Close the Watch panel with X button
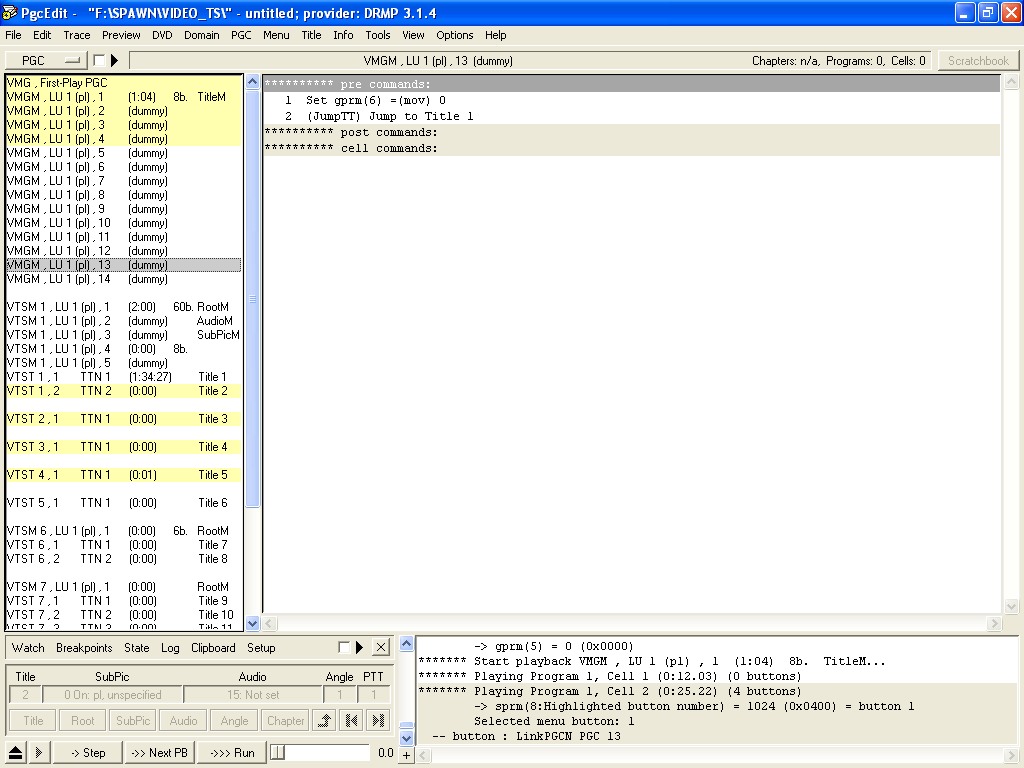This screenshot has width=1024, height=768. click(x=381, y=647)
